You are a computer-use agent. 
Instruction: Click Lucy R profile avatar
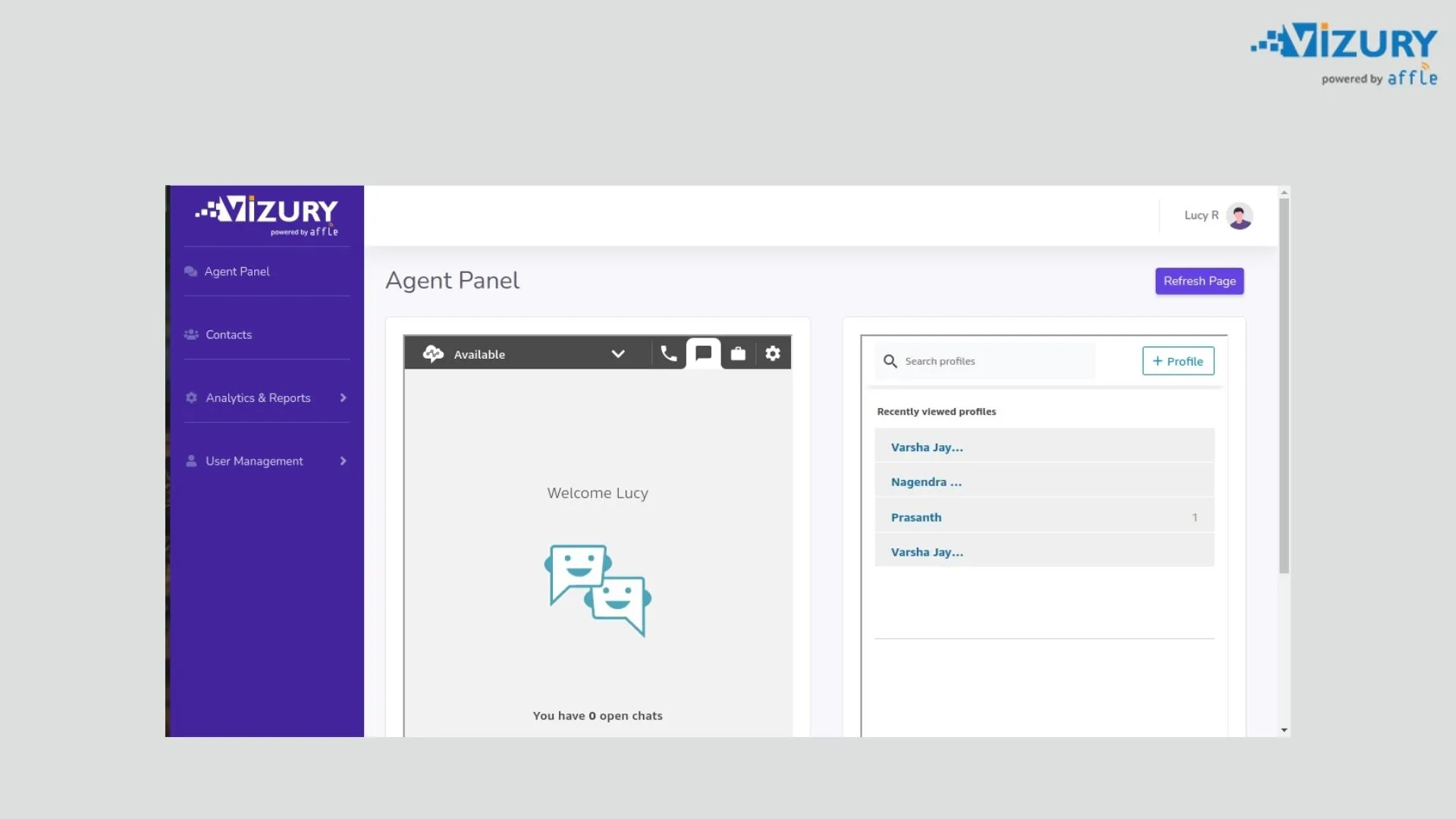(x=1240, y=216)
